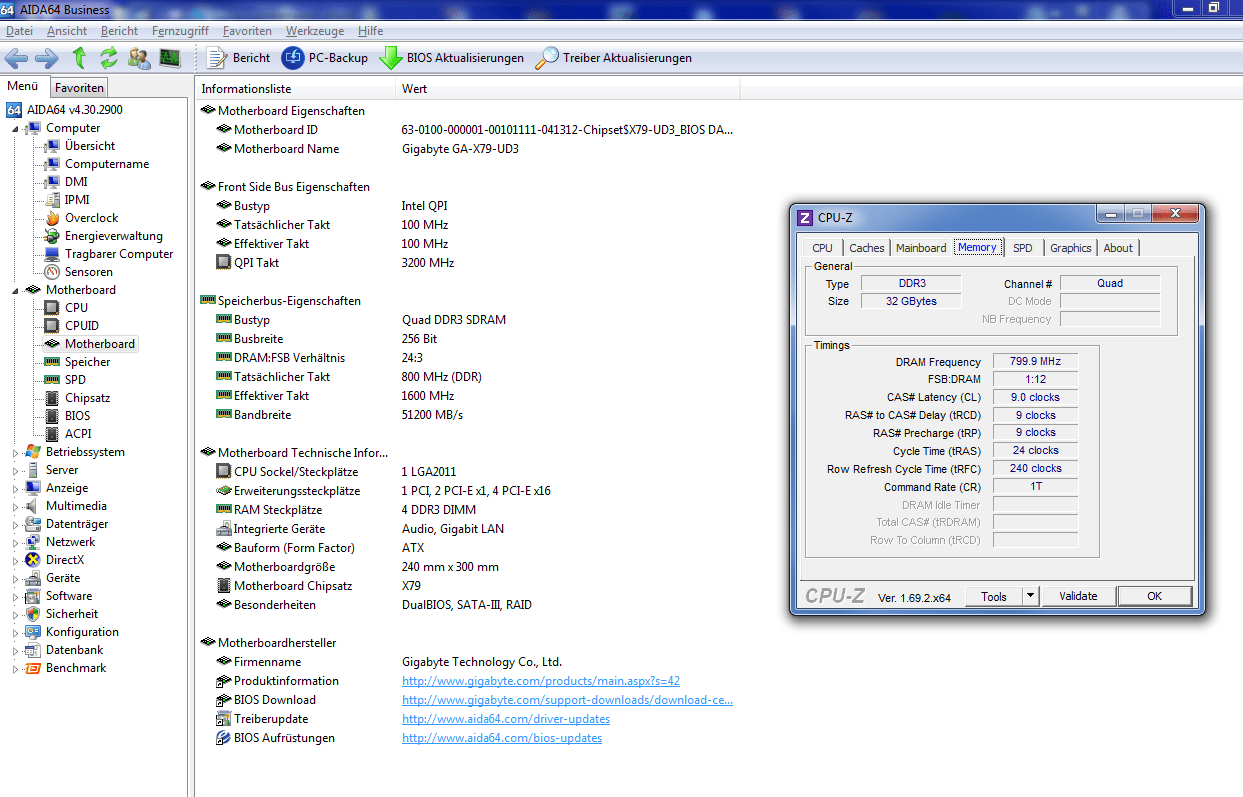Expand the Multimedia tree node
1243x797 pixels.
click(15, 506)
